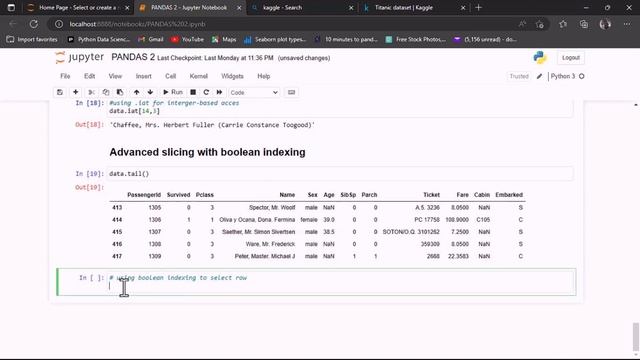Click the Passengerid column header
Image resolution: width=640 pixels, height=360 pixels.
(144, 195)
